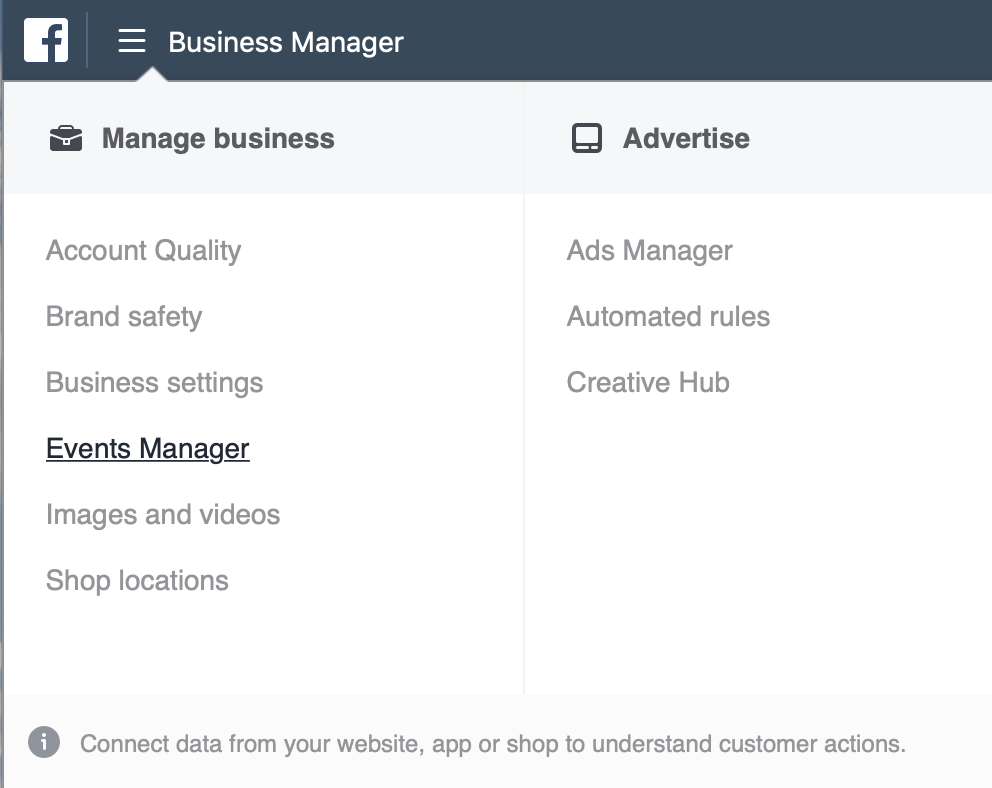992x788 pixels.
Task: Click the Facebook logo icon
Action: pos(46,40)
